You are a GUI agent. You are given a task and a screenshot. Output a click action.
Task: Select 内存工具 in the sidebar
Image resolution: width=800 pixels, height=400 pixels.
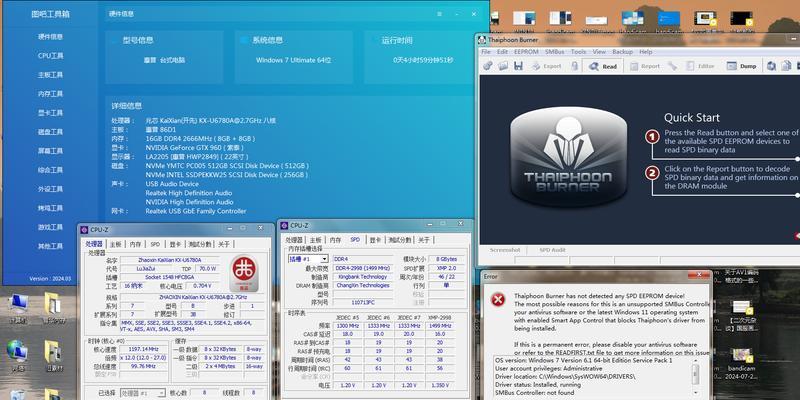50,94
